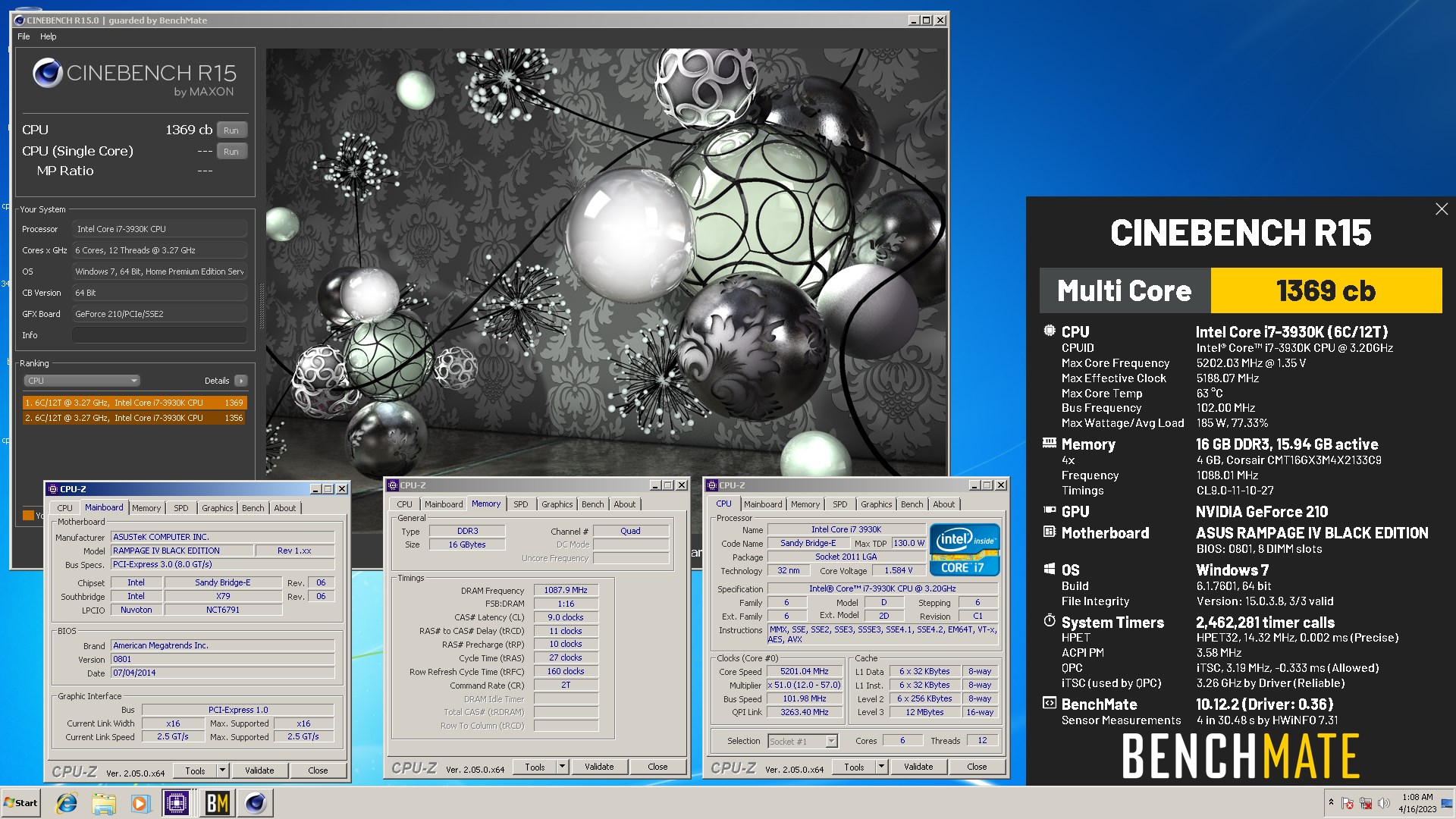Image resolution: width=1456 pixels, height=819 pixels.
Task: Click the Cinebench title bar app icon
Action: [20, 20]
